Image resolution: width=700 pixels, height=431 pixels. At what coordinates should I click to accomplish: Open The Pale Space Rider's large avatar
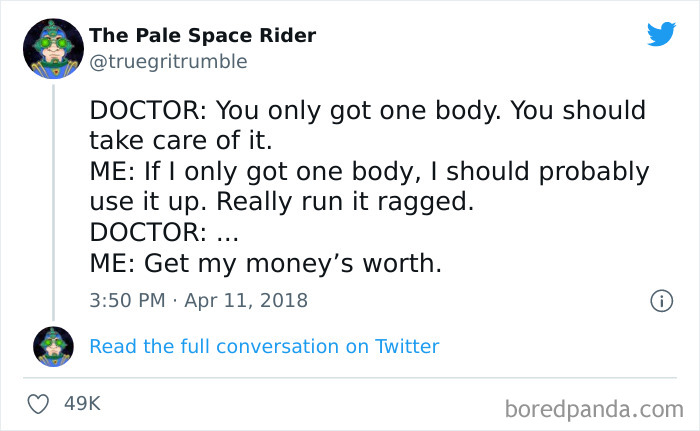(x=53, y=48)
